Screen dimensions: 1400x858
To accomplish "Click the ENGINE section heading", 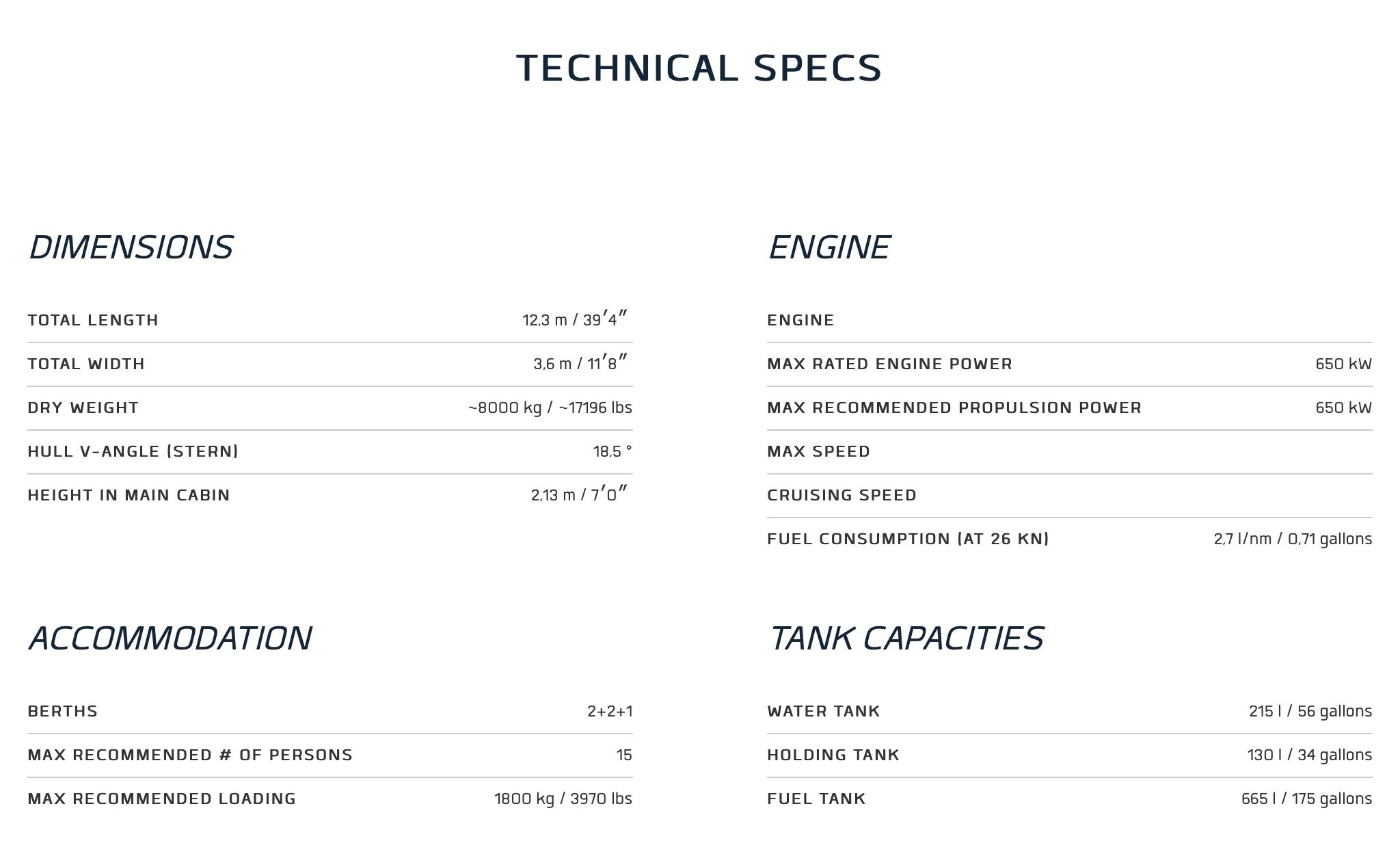I will [829, 247].
